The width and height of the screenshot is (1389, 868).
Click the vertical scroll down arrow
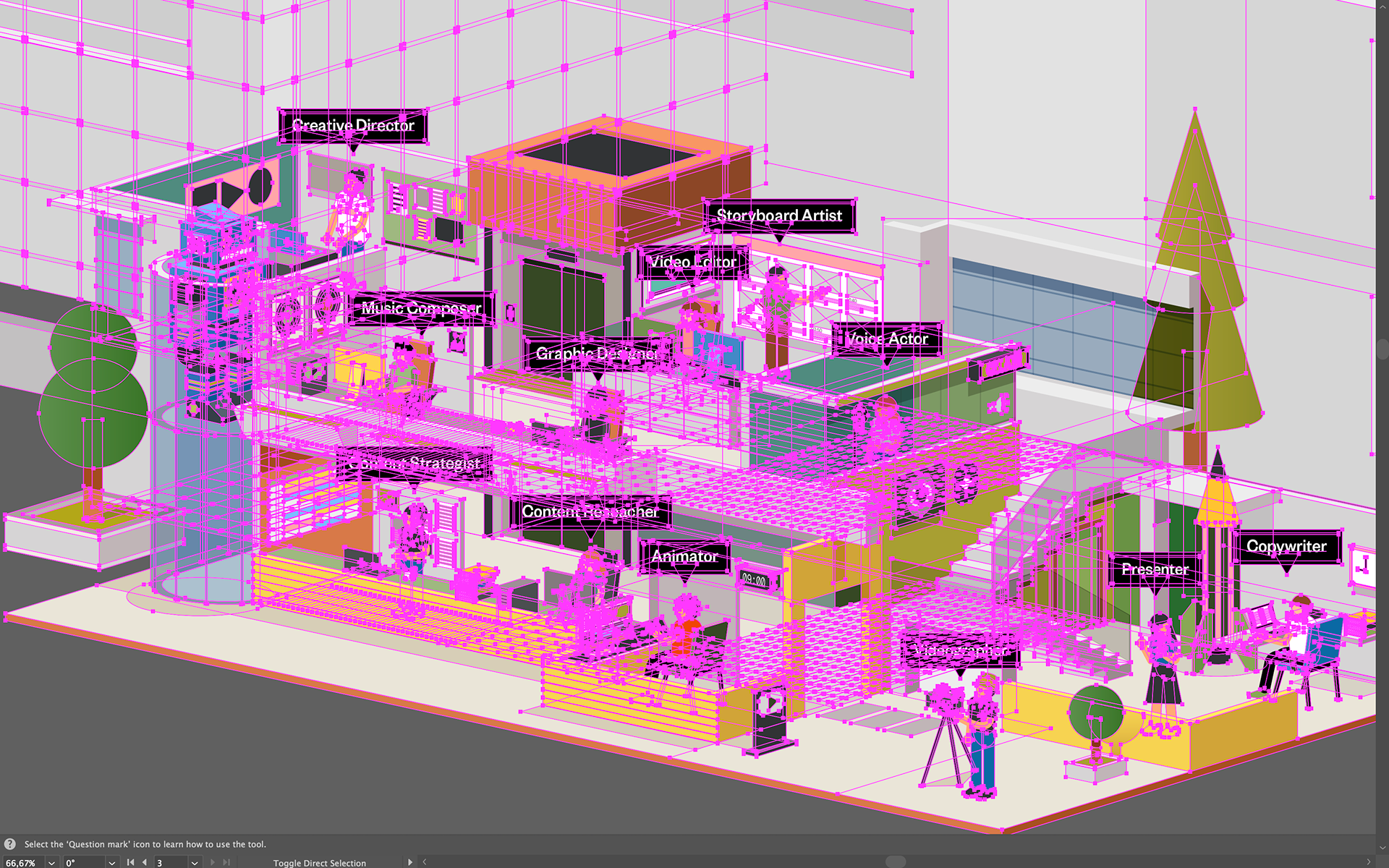[1382, 848]
